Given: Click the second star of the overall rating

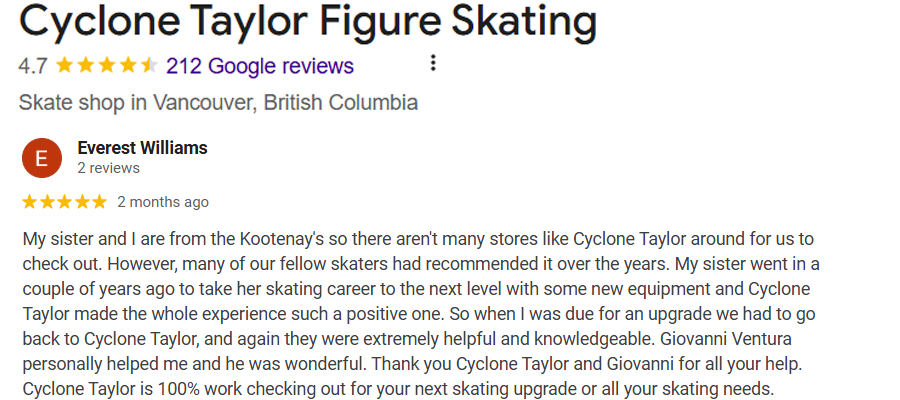Looking at the screenshot, I should (86, 66).
